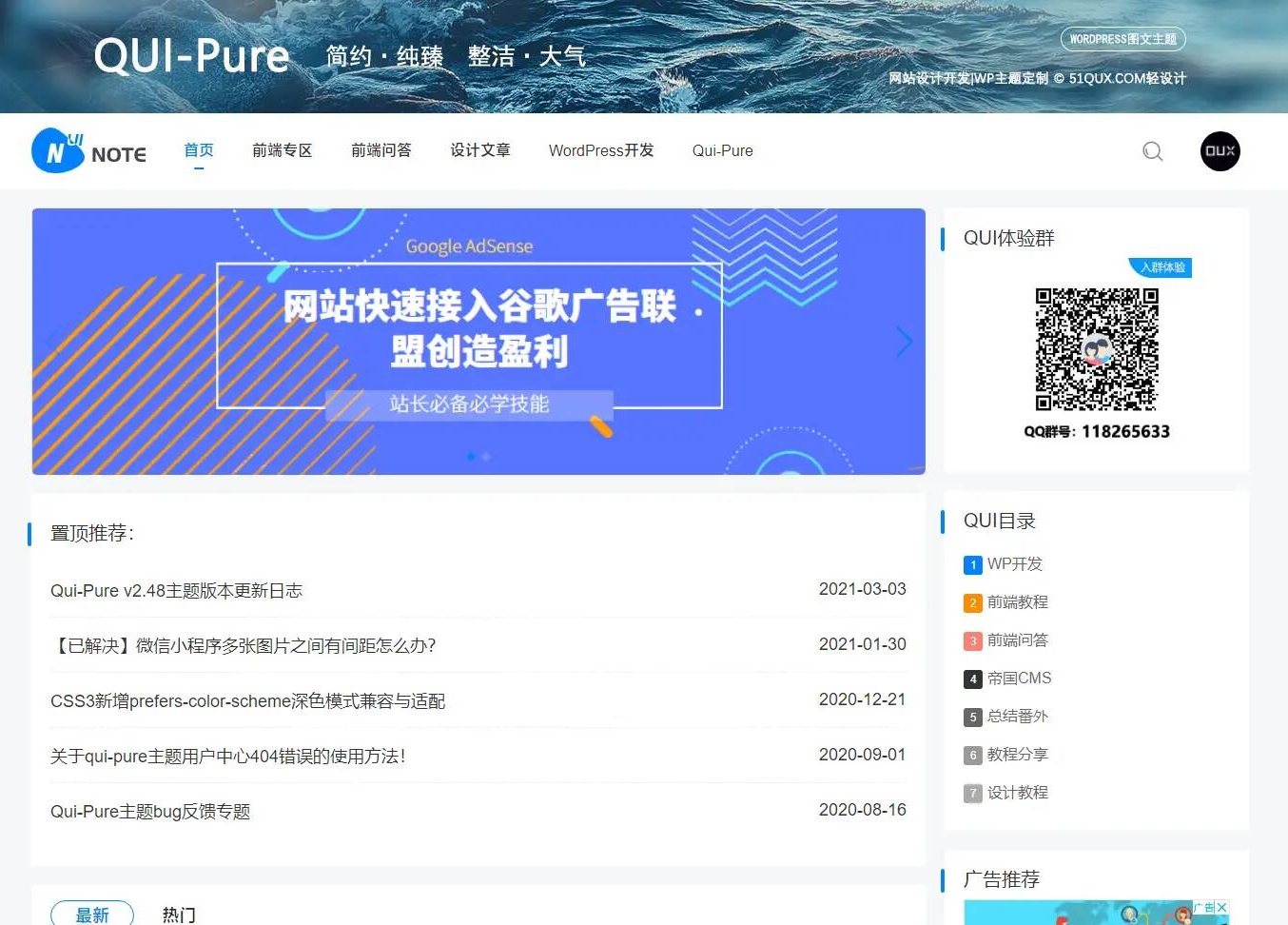Open the WordPress开发 menu item

pyautogui.click(x=600, y=150)
